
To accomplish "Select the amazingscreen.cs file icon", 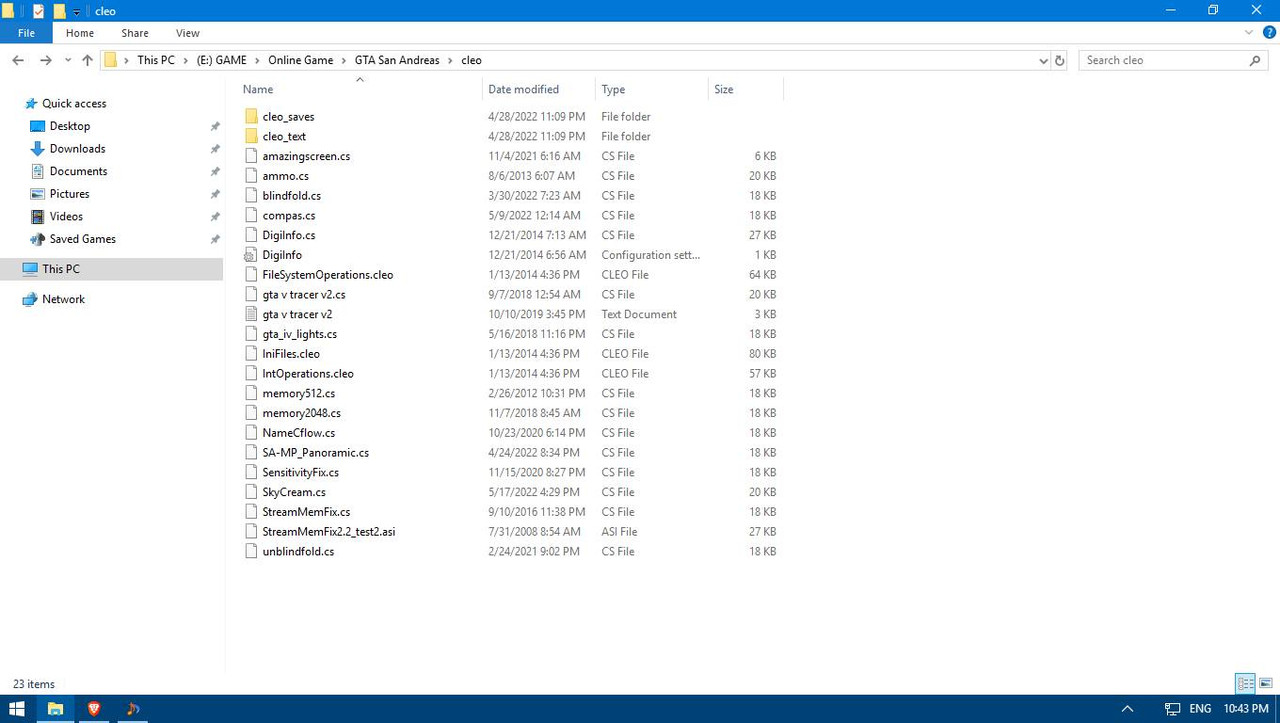I will click(x=251, y=156).
